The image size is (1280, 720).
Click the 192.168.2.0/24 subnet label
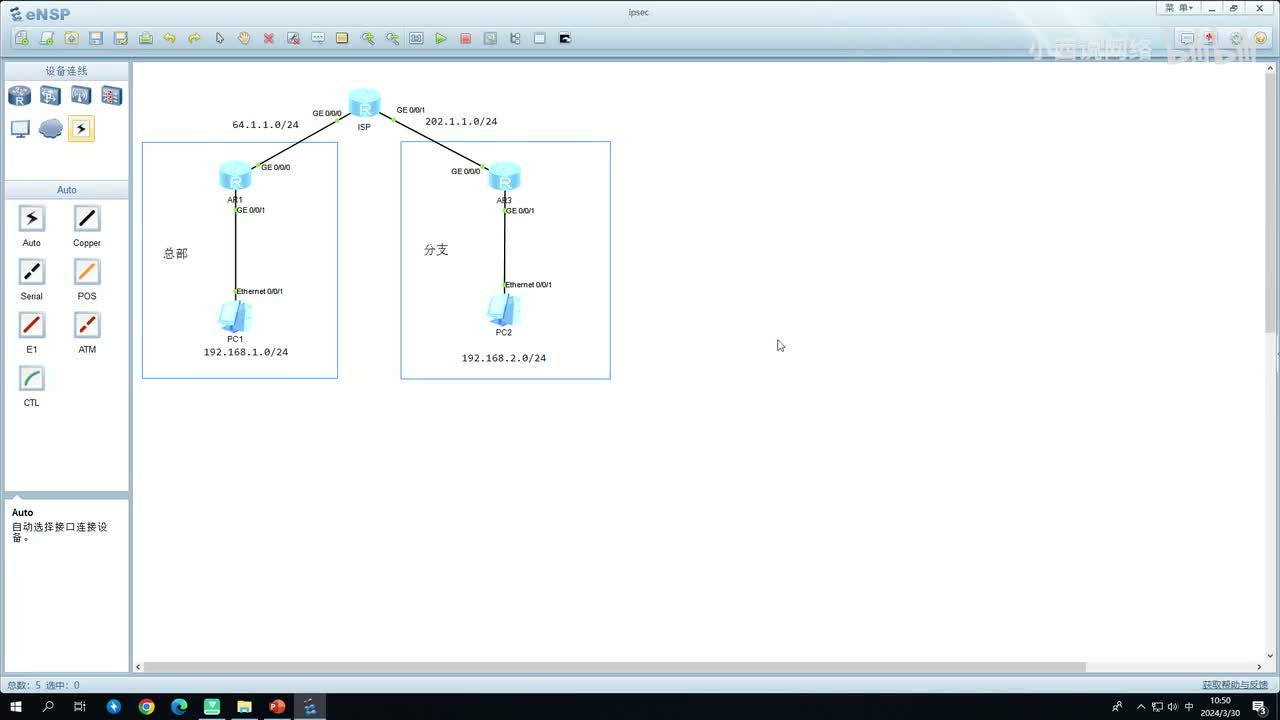click(x=504, y=358)
